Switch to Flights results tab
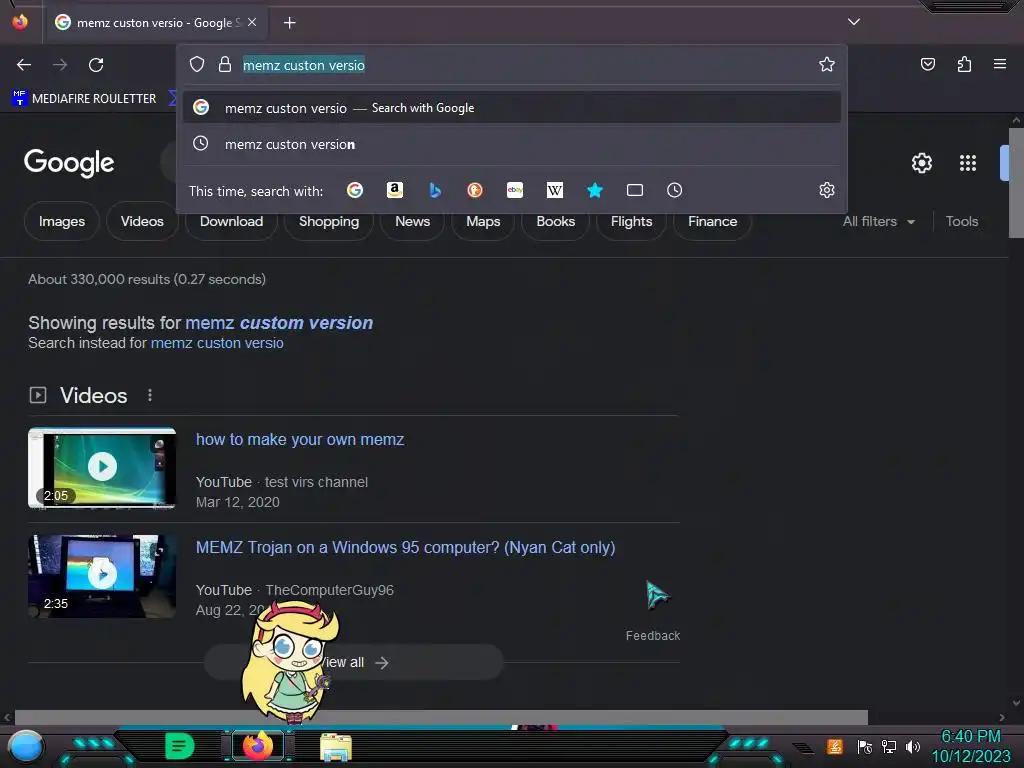 point(631,221)
